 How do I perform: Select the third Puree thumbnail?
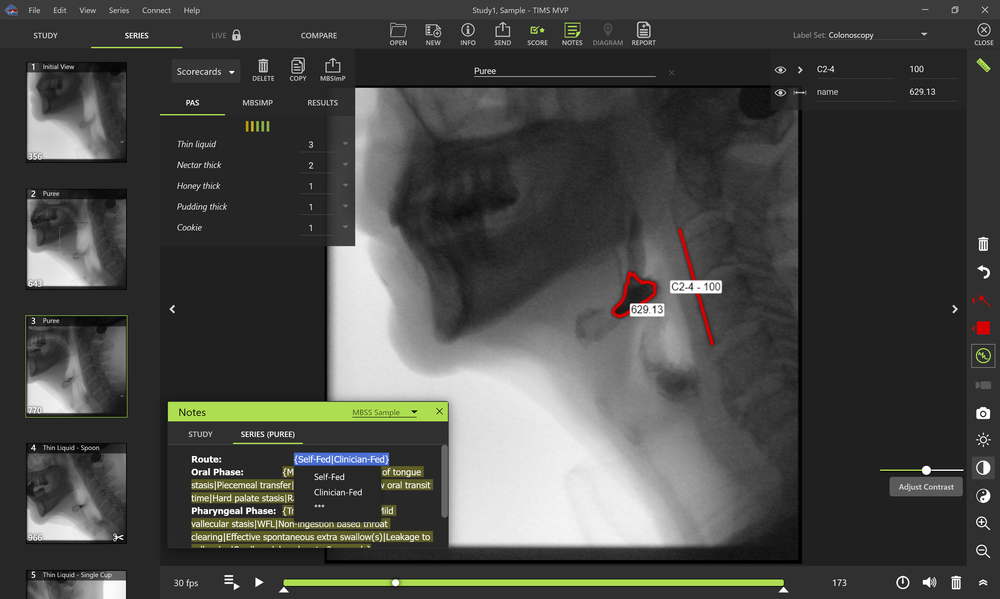click(x=76, y=366)
